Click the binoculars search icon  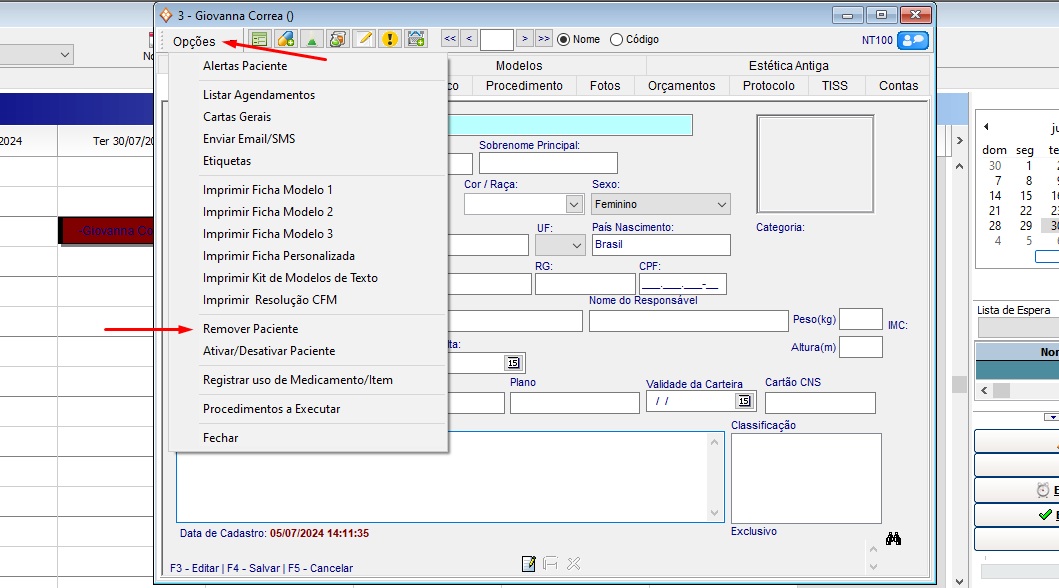click(894, 539)
